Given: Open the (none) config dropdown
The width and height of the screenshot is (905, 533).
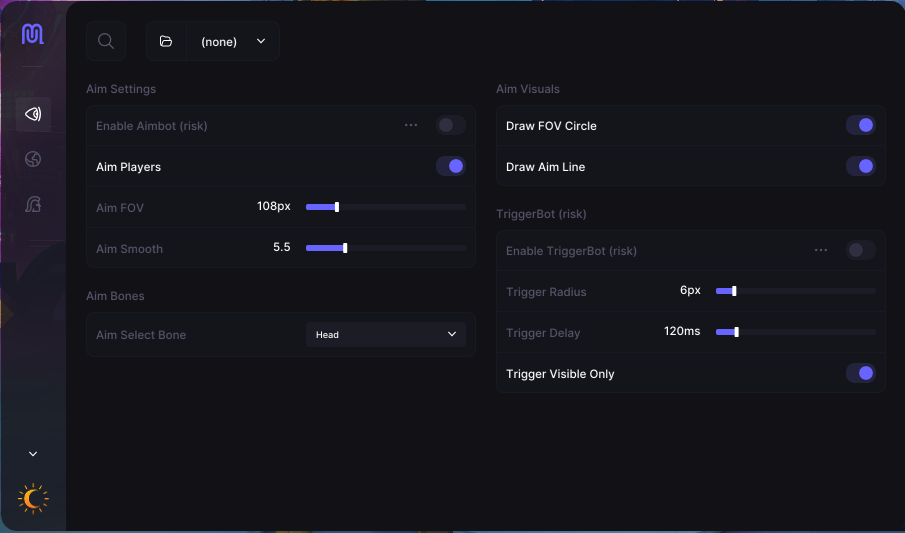Looking at the screenshot, I should [x=233, y=41].
